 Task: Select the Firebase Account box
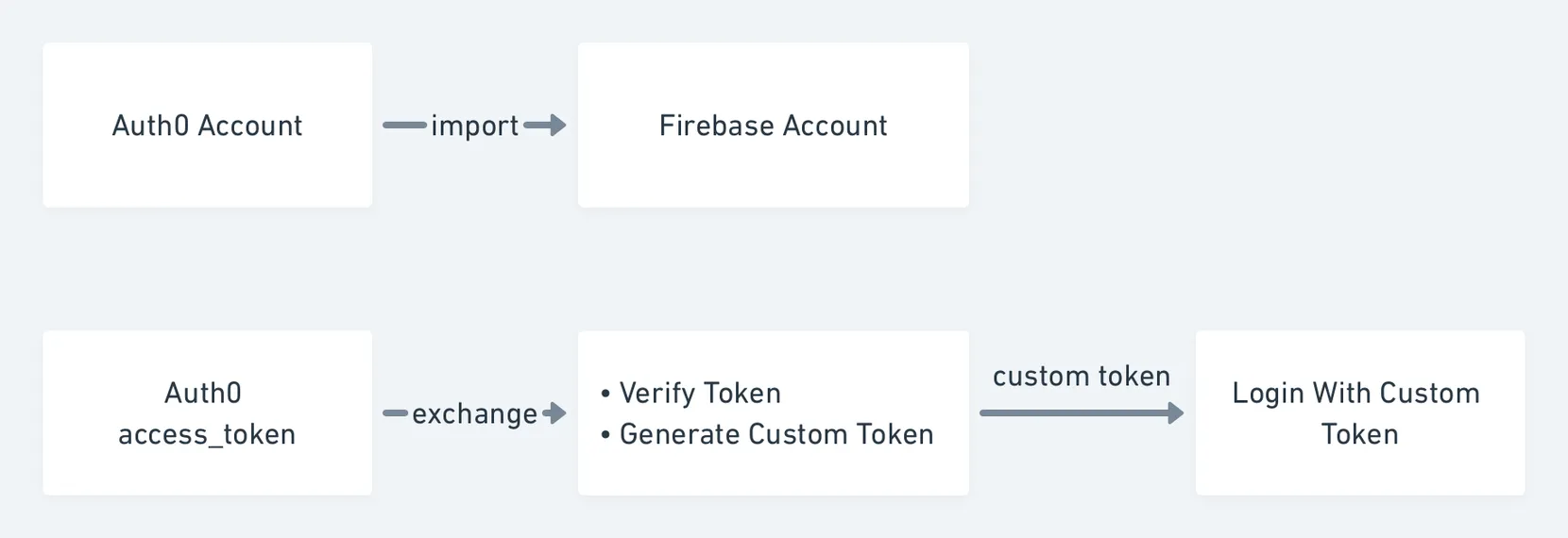click(x=774, y=125)
